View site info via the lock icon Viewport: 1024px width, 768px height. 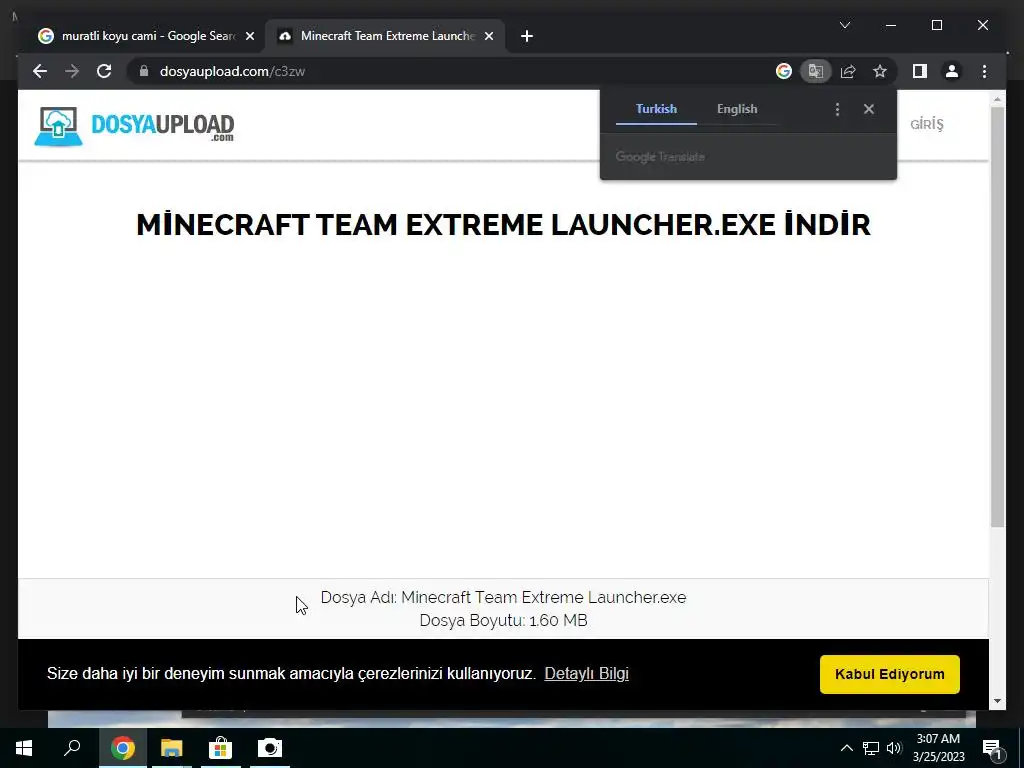(x=144, y=71)
